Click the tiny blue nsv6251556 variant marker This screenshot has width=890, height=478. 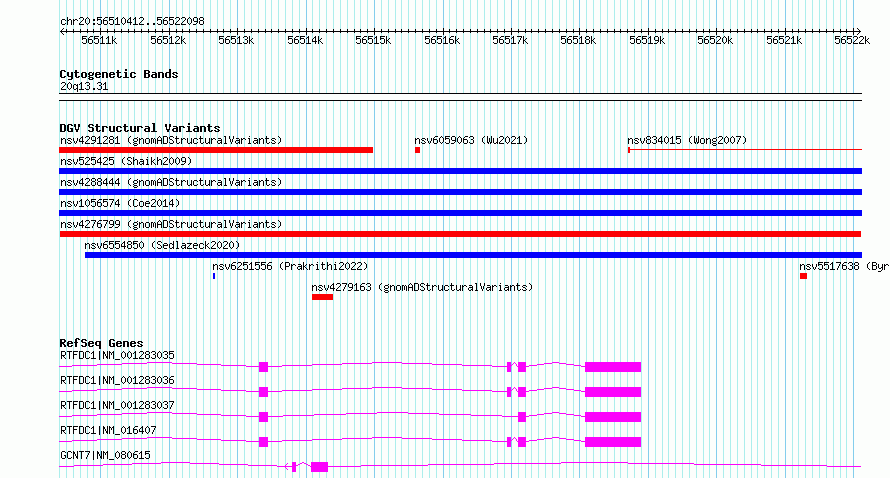coord(214,276)
